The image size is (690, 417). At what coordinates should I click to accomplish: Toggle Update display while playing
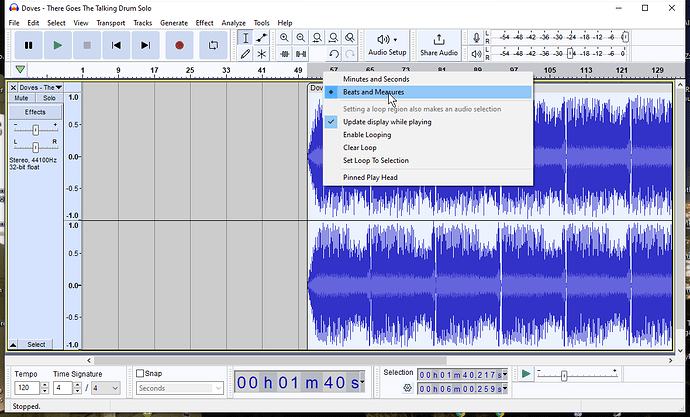pyautogui.click(x=387, y=122)
